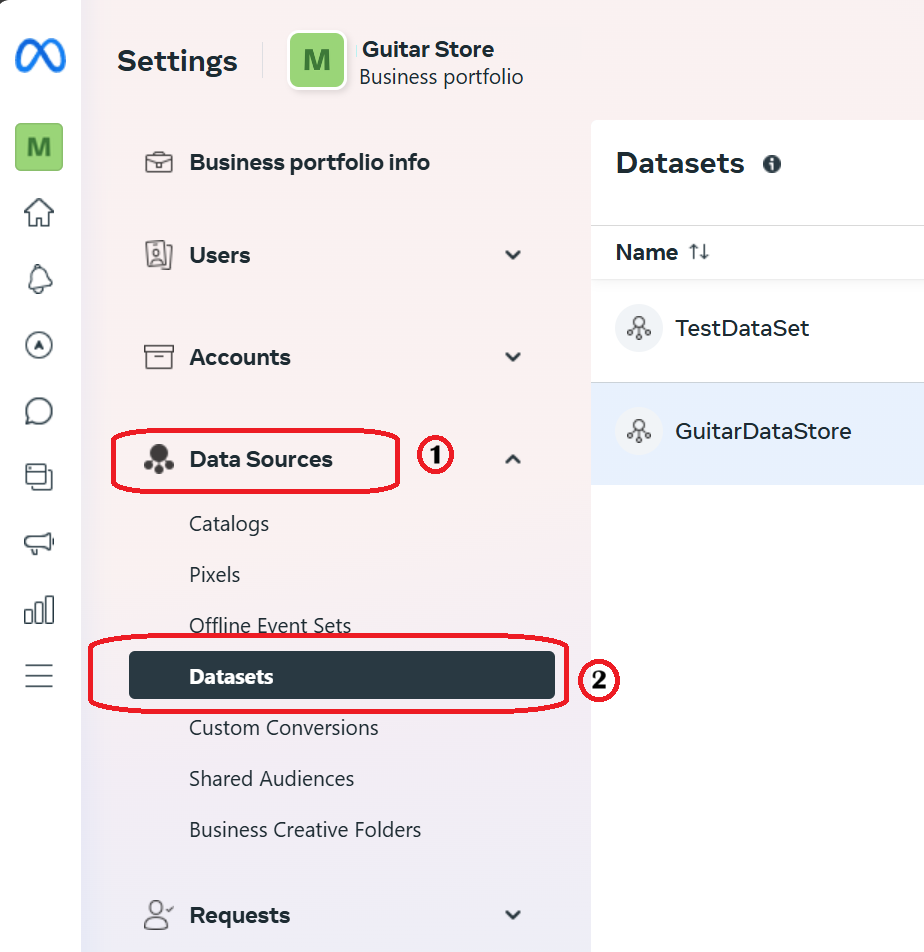The width and height of the screenshot is (924, 952).
Task: Expand the Users section chevron
Action: click(513, 255)
